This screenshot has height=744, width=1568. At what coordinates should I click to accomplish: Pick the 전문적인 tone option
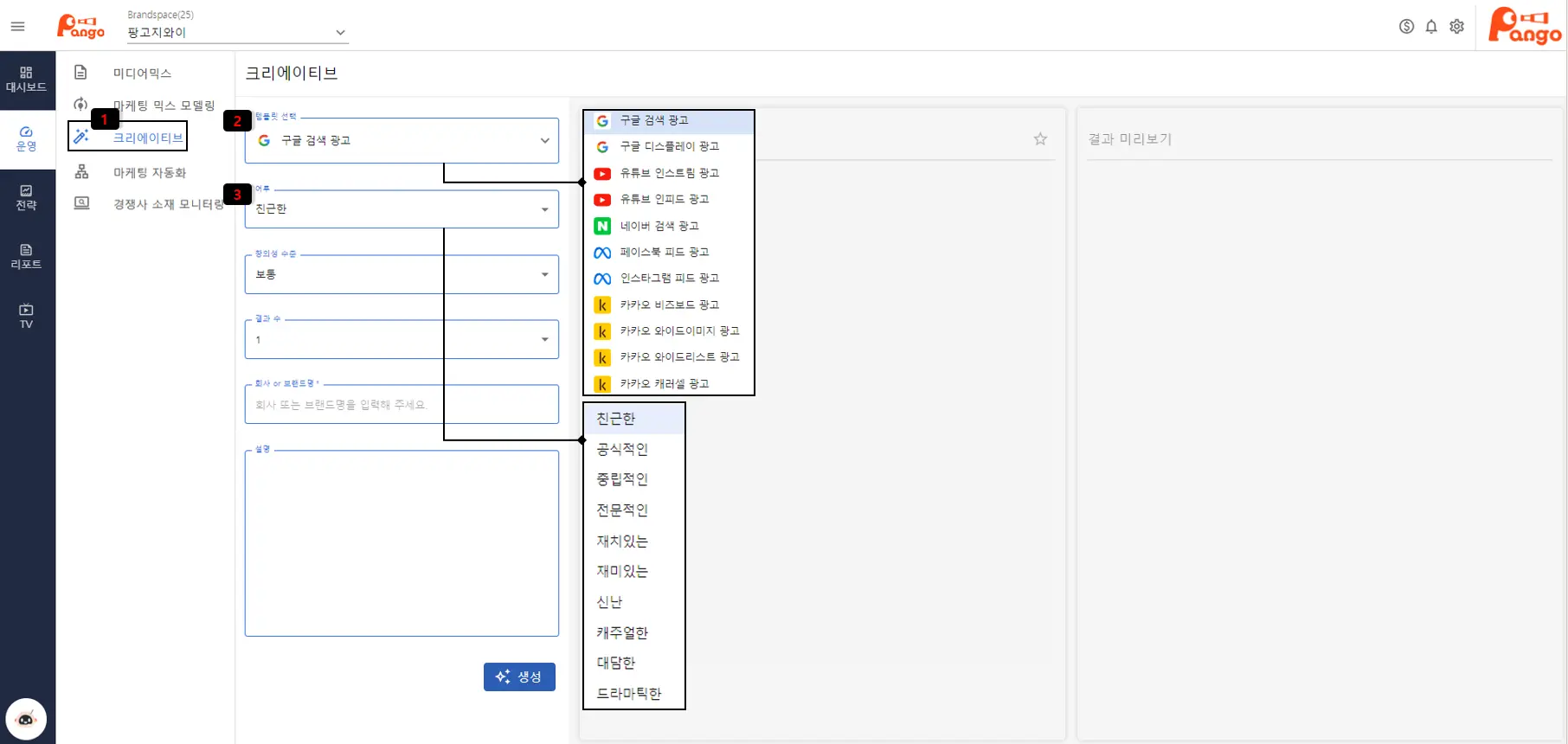(x=622, y=510)
